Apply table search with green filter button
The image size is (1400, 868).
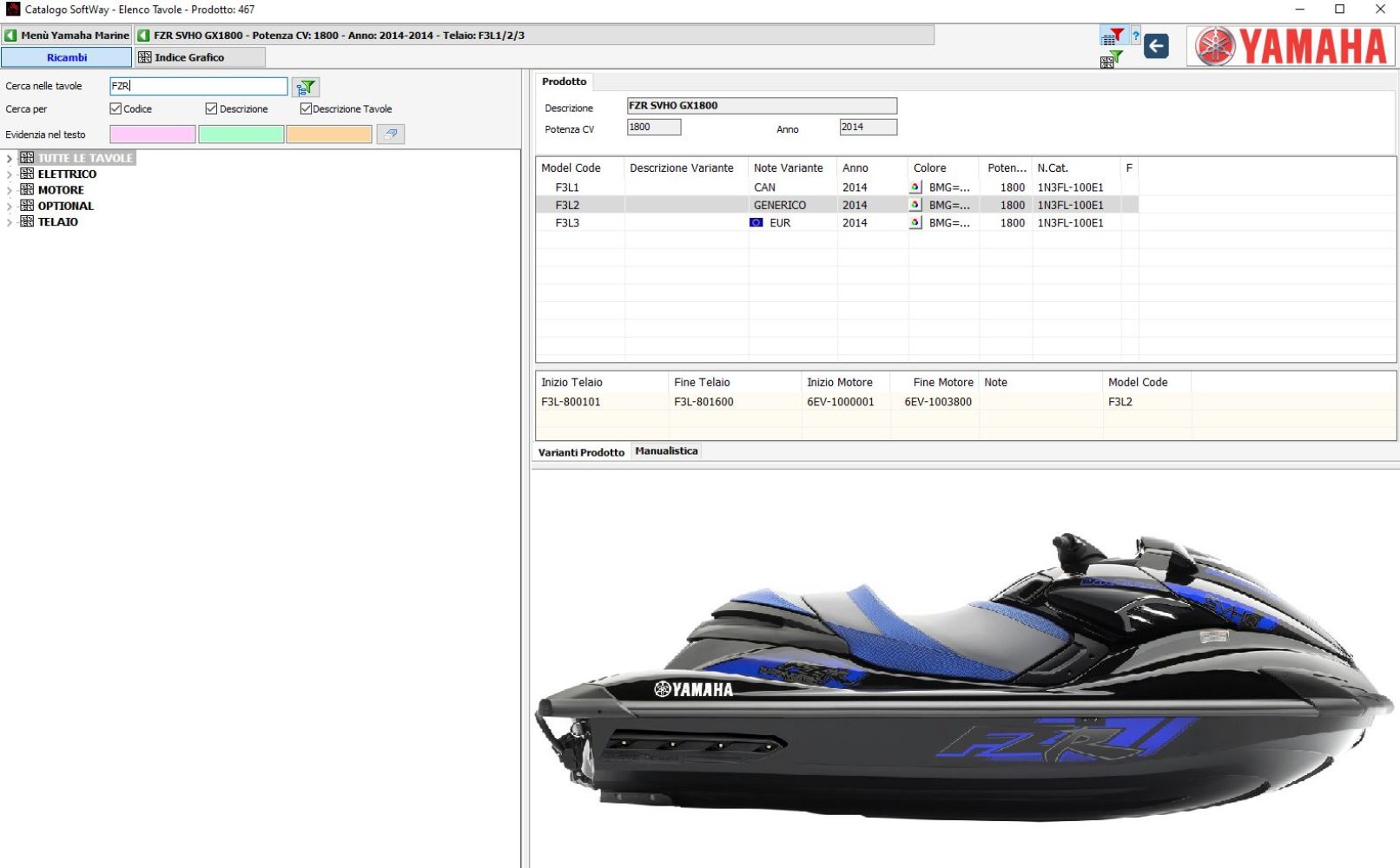pyautogui.click(x=306, y=87)
